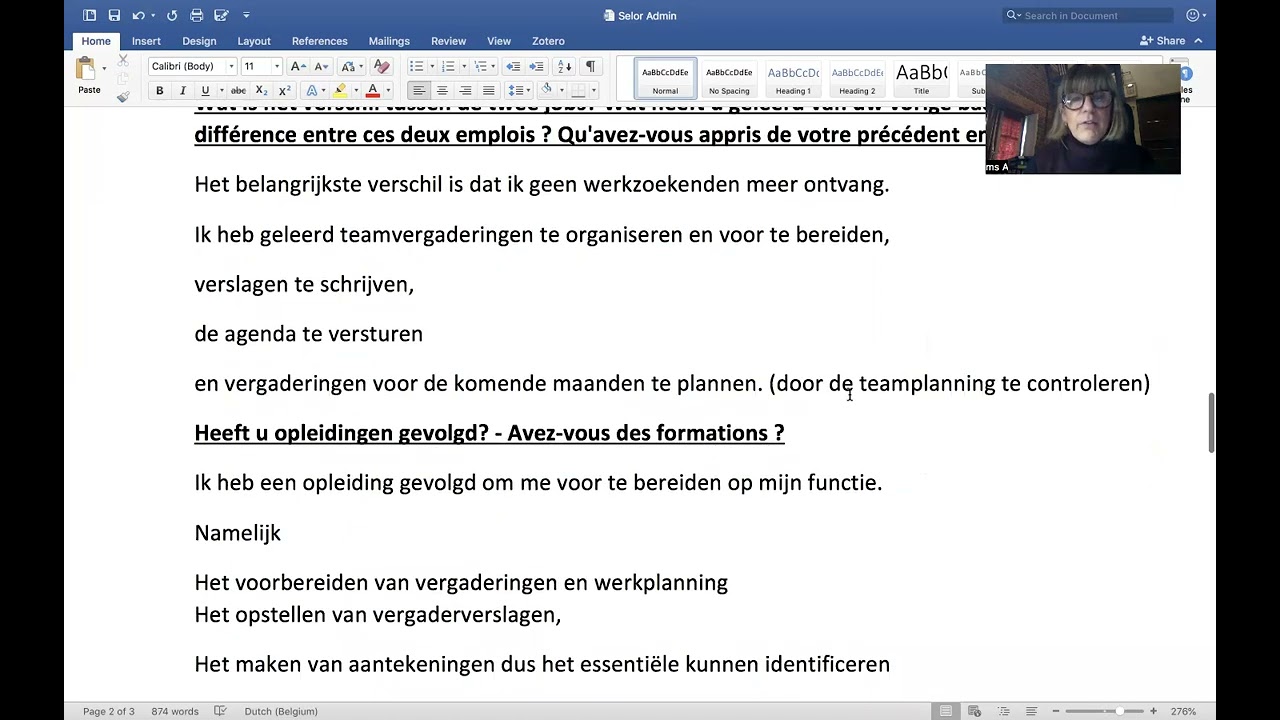This screenshot has width=1280, height=720.
Task: Redo the last action with the circular arrow
Action: [x=172, y=15]
